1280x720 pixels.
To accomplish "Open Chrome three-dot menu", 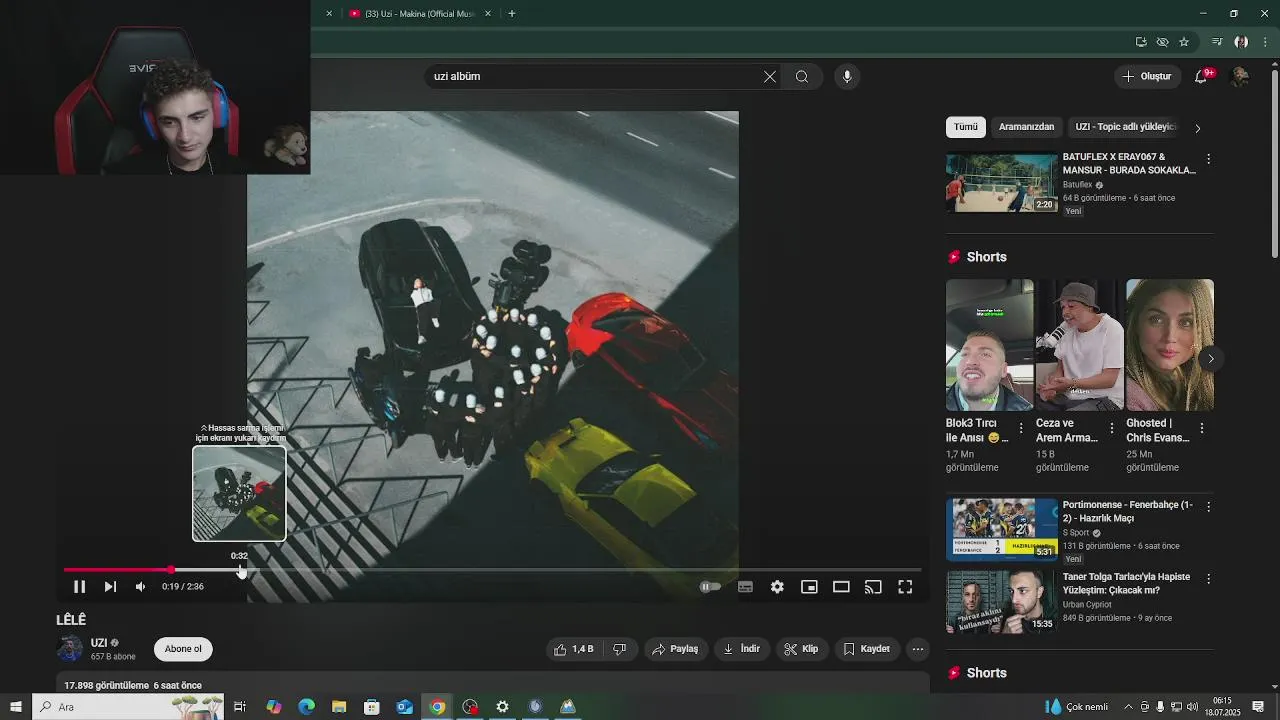I will 1265,42.
